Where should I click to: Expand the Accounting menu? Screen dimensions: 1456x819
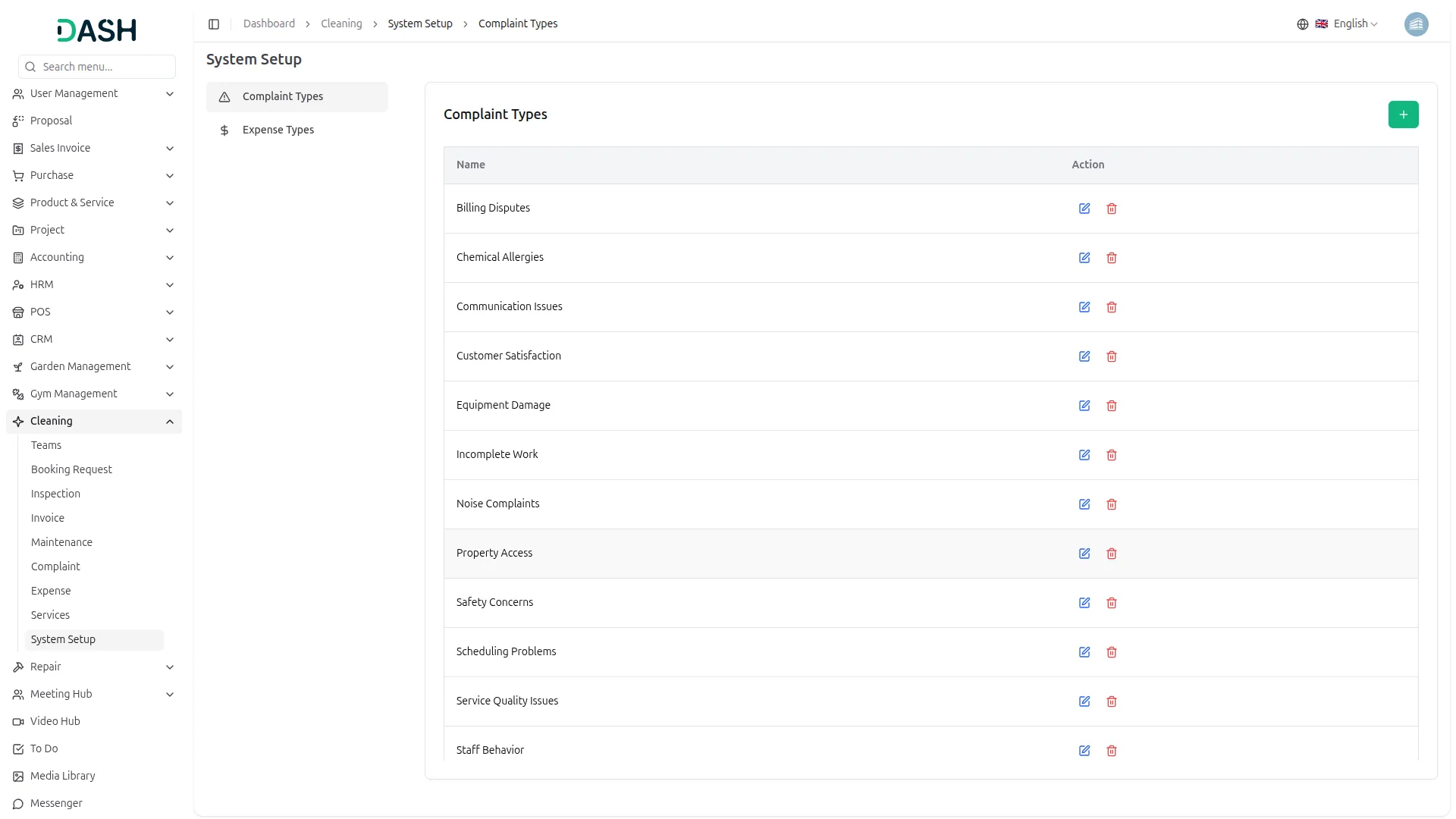point(94,257)
